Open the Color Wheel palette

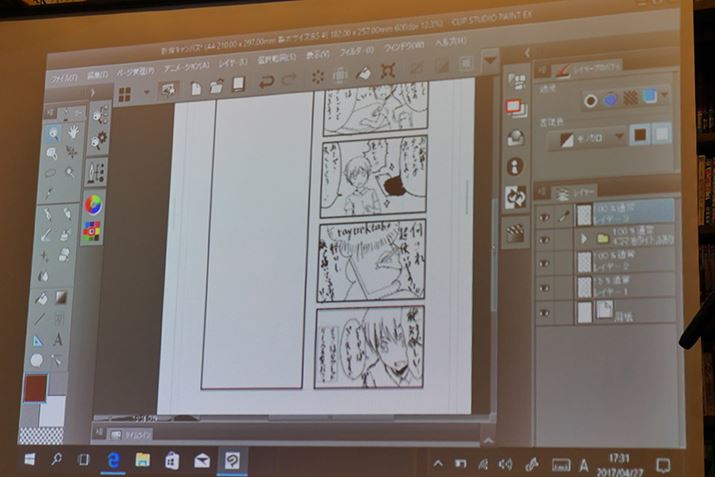(x=93, y=205)
